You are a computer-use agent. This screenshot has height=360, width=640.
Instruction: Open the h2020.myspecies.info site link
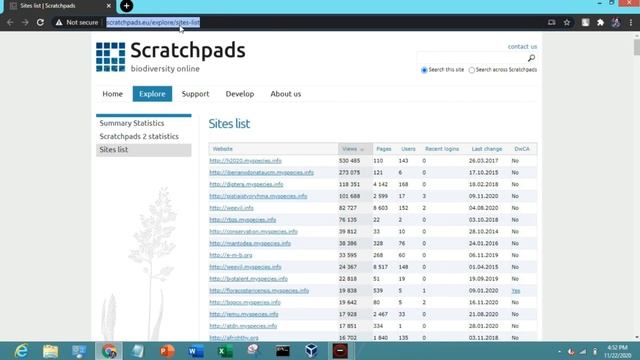[245, 161]
